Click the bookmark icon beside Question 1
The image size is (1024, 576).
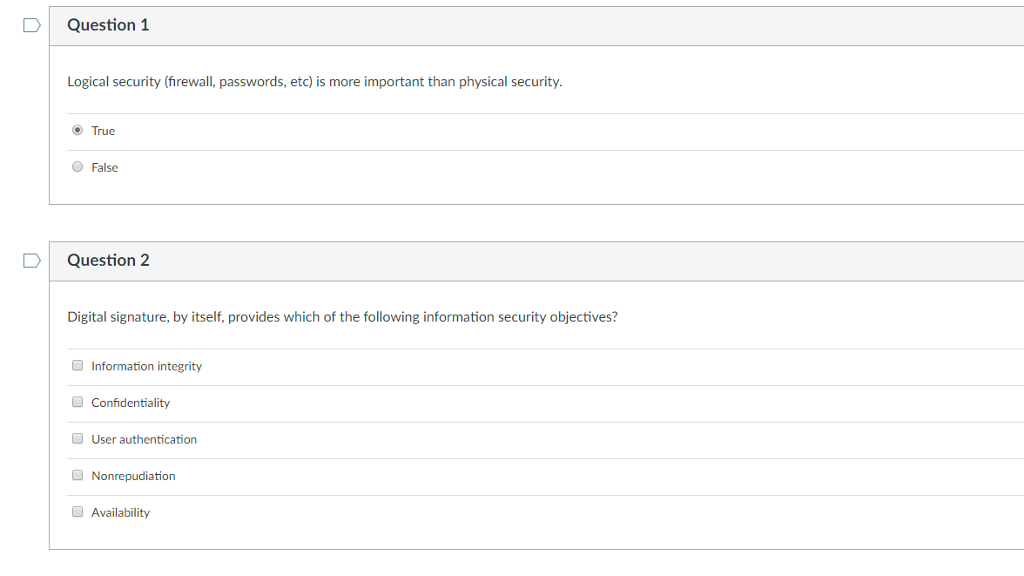[31, 24]
